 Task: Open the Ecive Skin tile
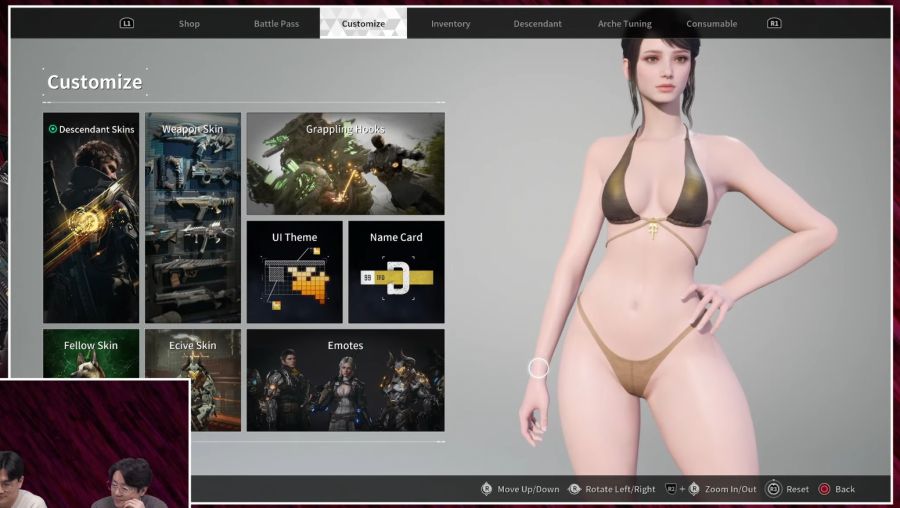[193, 379]
